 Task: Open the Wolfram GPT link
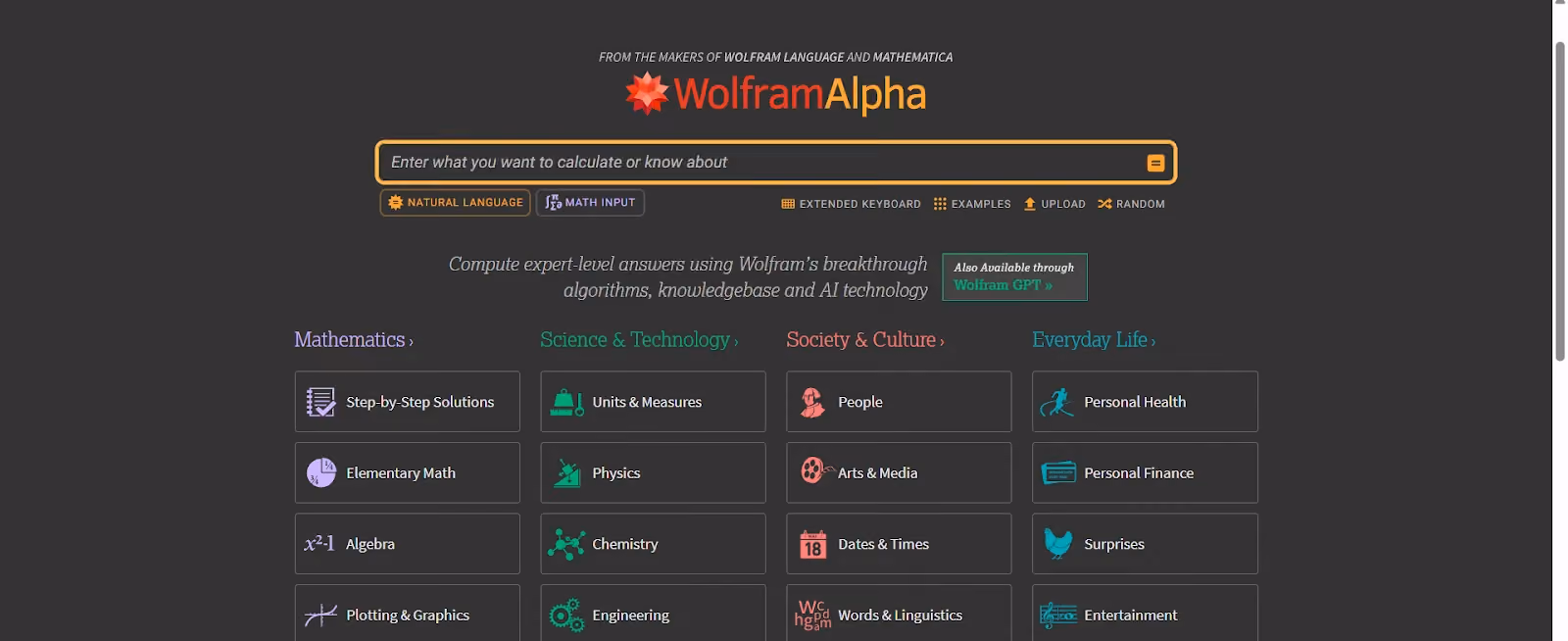pyautogui.click(x=1003, y=285)
